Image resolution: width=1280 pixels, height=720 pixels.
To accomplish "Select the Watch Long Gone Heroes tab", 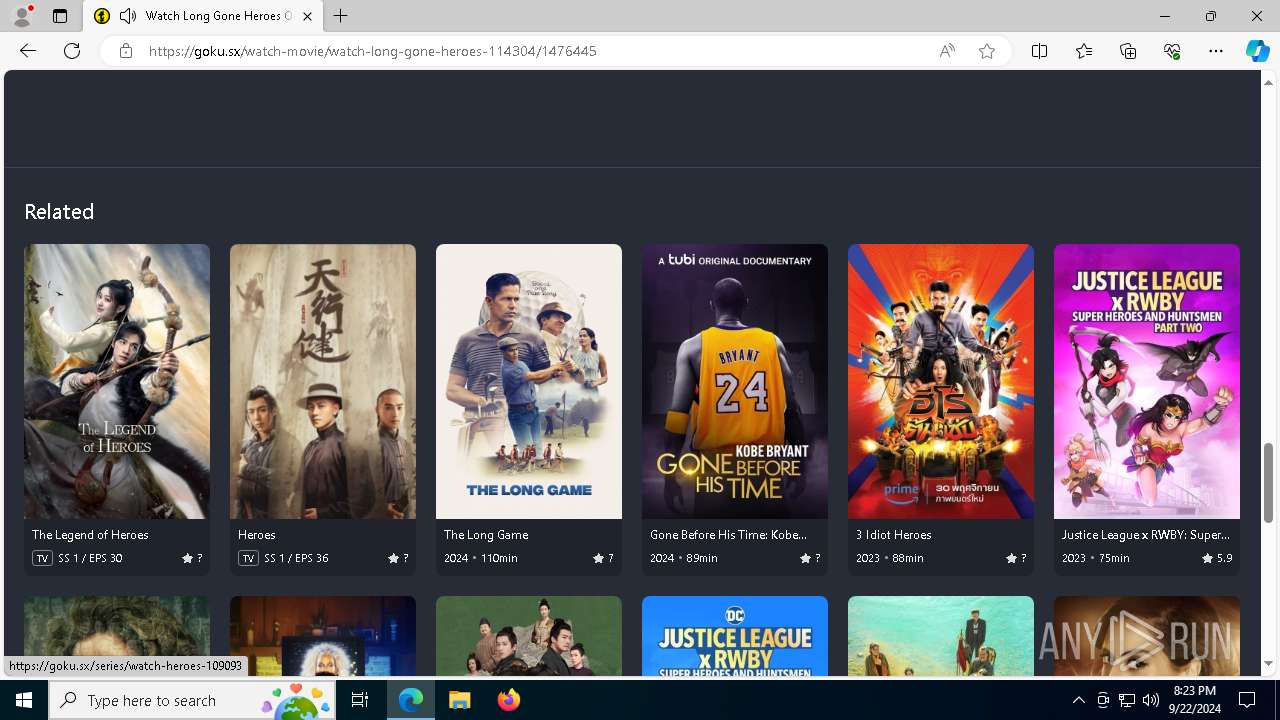I will tap(203, 16).
